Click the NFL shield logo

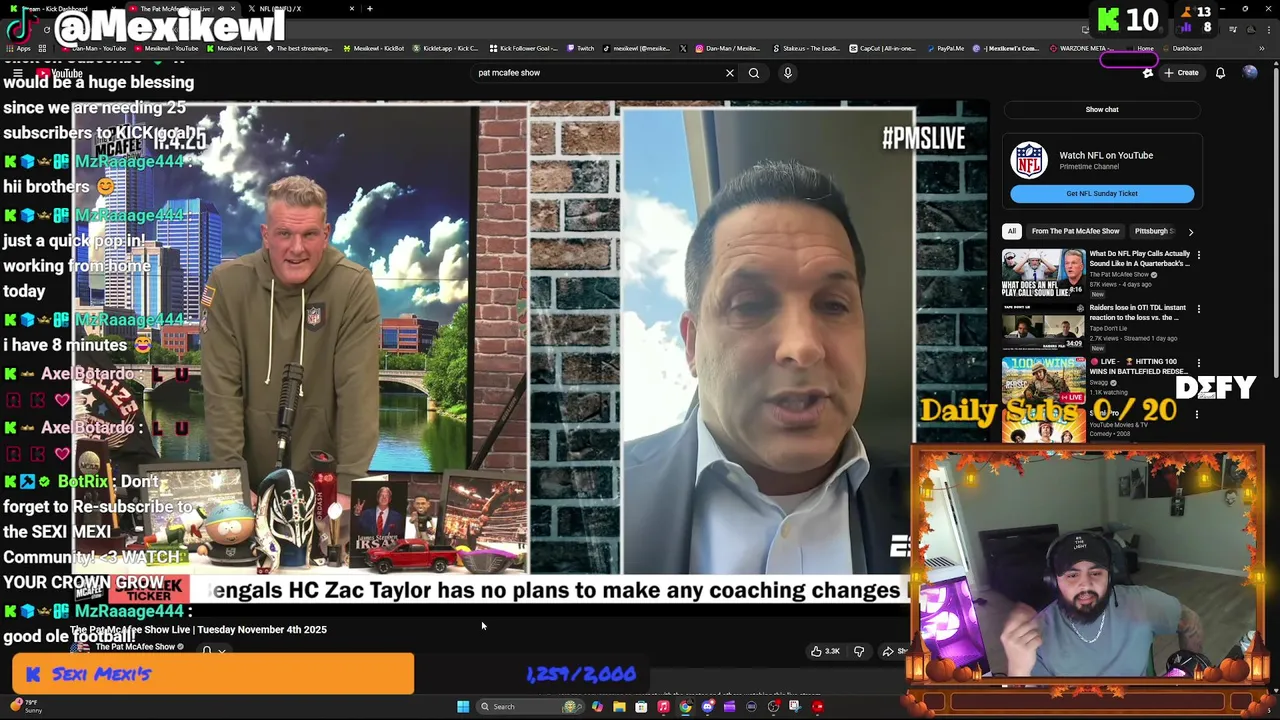(x=1029, y=160)
